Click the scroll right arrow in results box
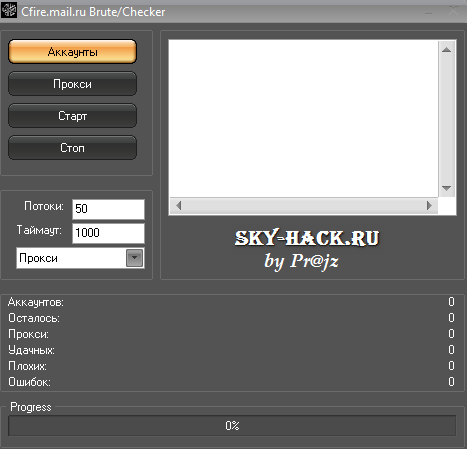This screenshot has height=449, width=467. [429, 206]
